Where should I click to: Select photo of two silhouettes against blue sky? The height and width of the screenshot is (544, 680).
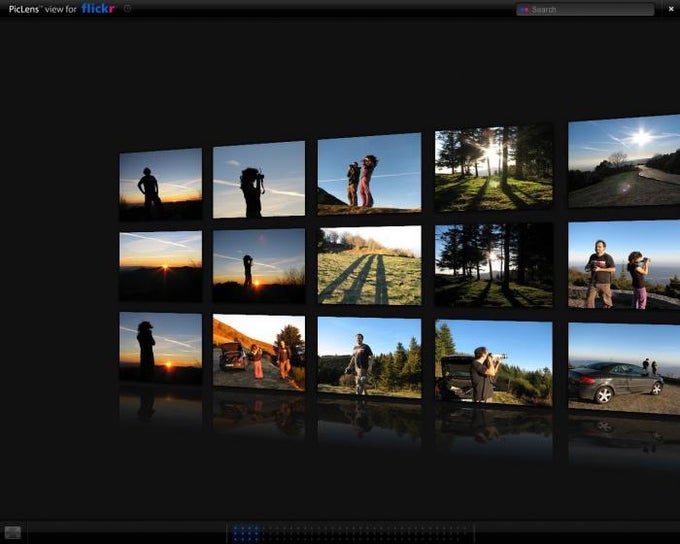click(369, 174)
